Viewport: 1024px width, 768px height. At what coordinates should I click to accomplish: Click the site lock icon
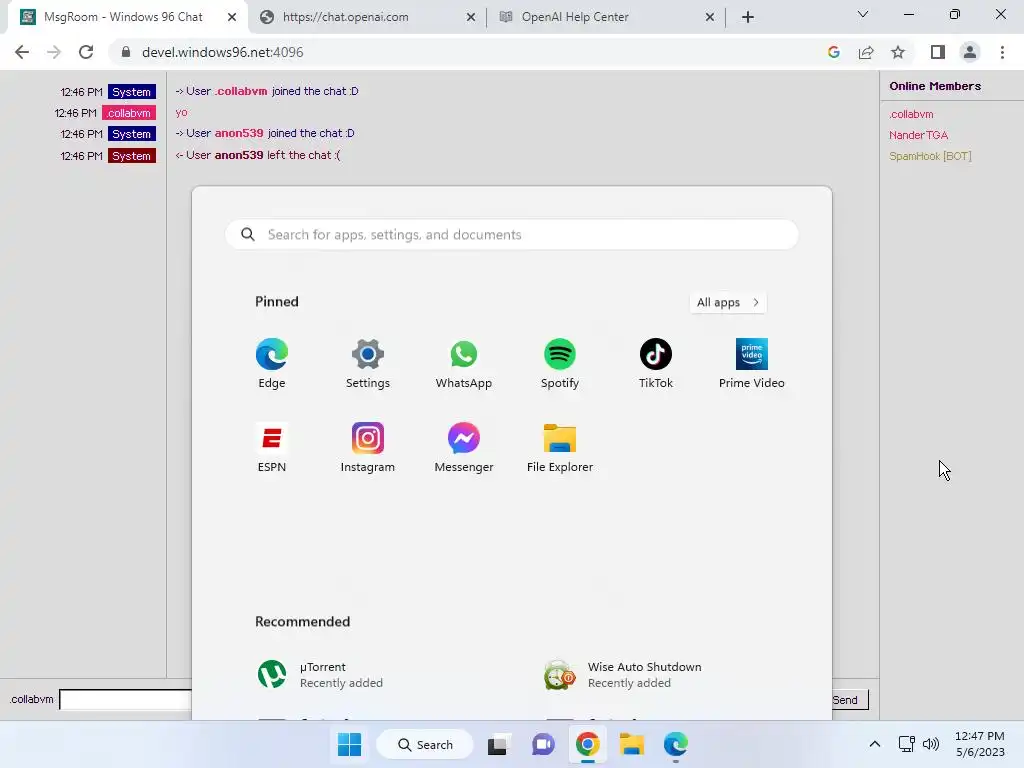click(126, 52)
